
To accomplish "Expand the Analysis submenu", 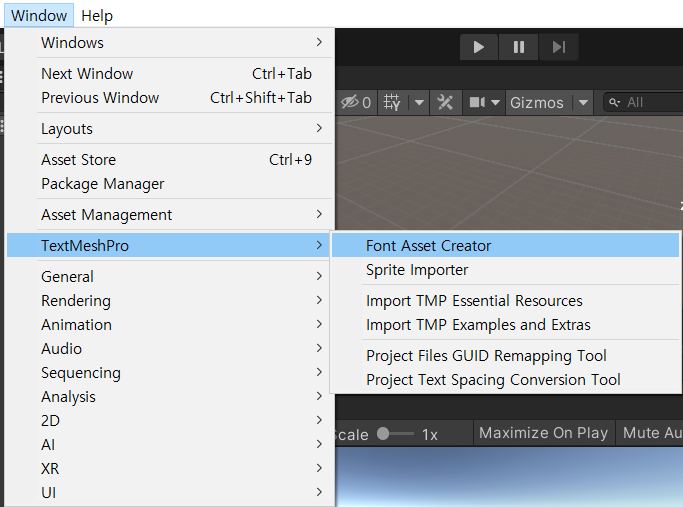I will (170, 396).
